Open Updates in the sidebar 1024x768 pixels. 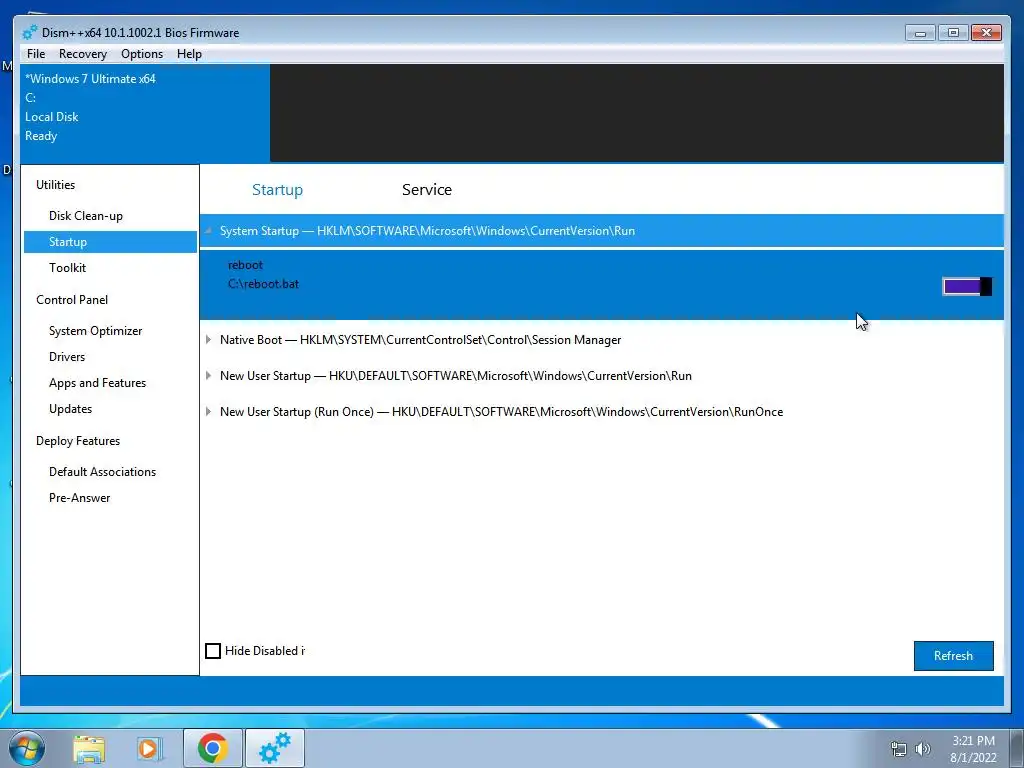point(71,409)
